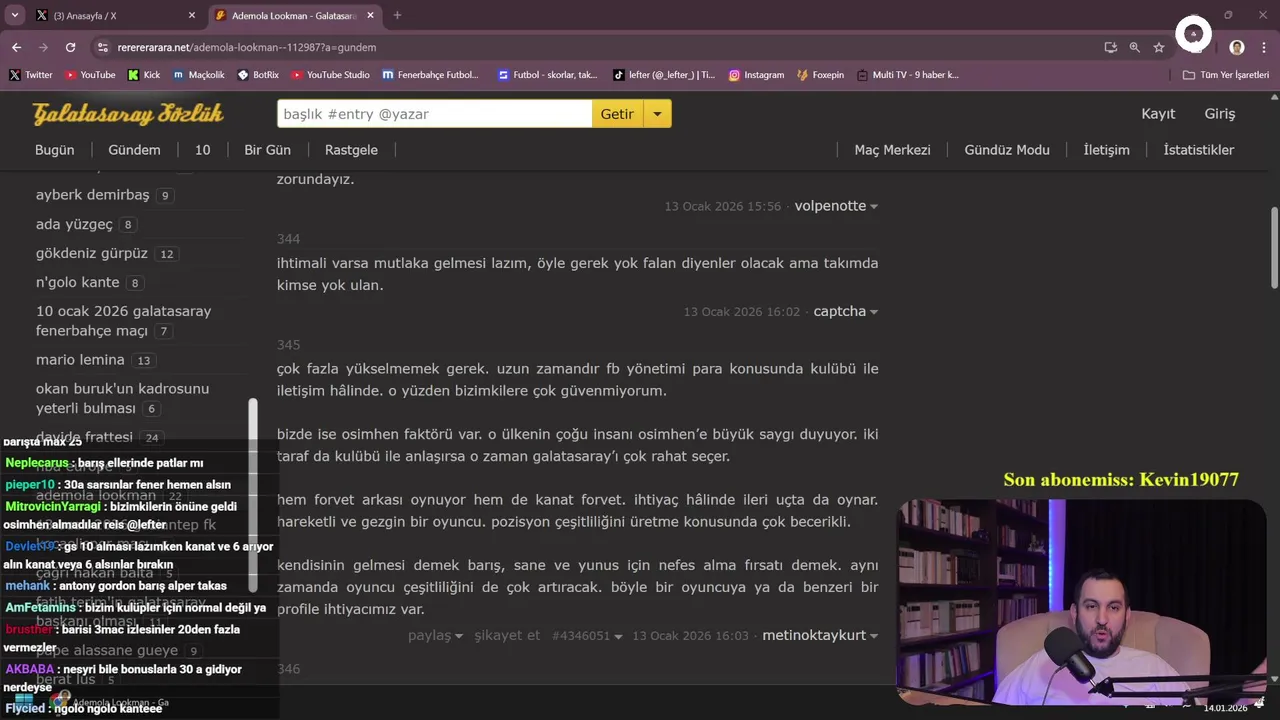Open the Tüm Yer İşaretleri folder
The image size is (1280, 720).
click(x=1226, y=75)
